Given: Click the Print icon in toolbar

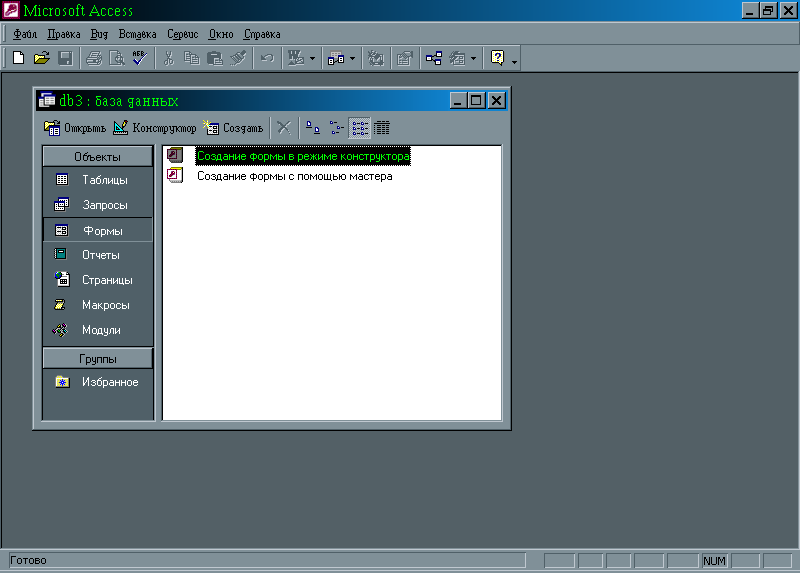Looking at the screenshot, I should click(x=94, y=58).
